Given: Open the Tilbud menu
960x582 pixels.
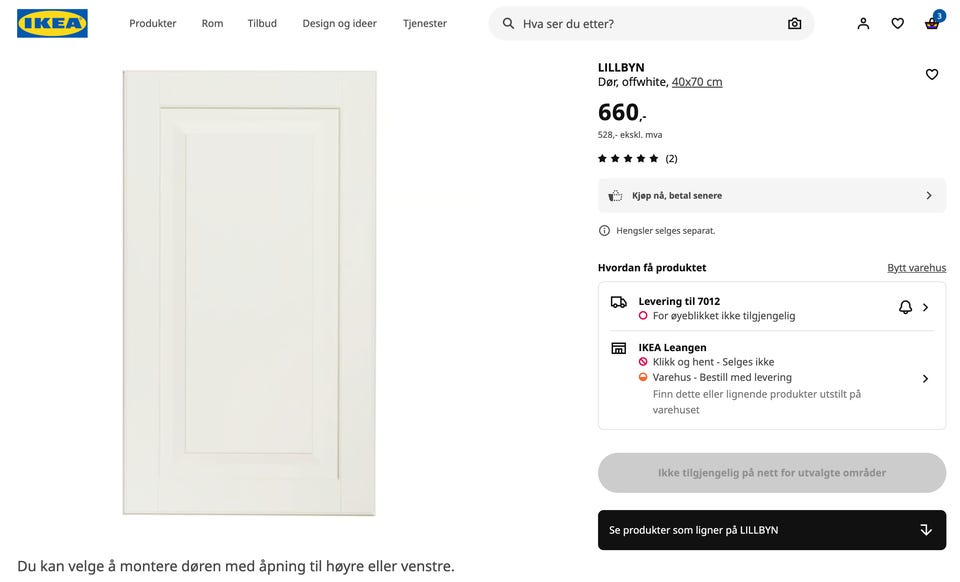Looking at the screenshot, I should point(262,23).
